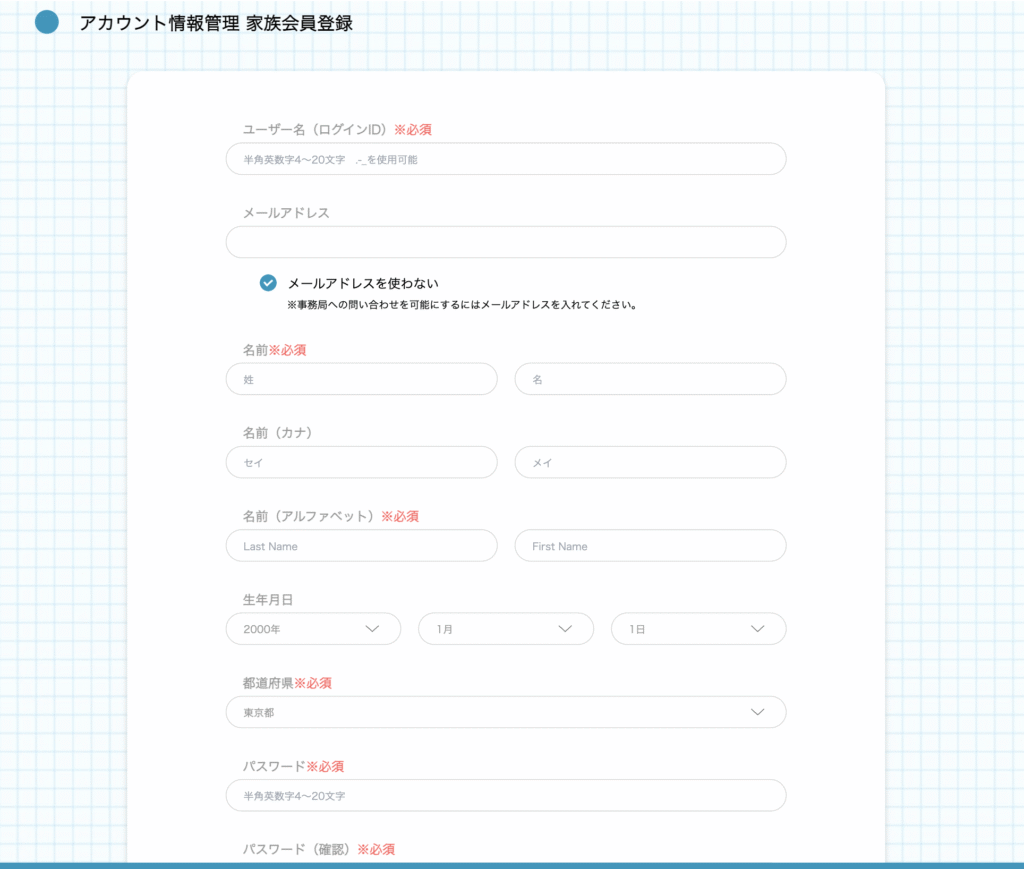This screenshot has height=869, width=1024.
Task: Click the パスワード input field
Action: point(505,795)
